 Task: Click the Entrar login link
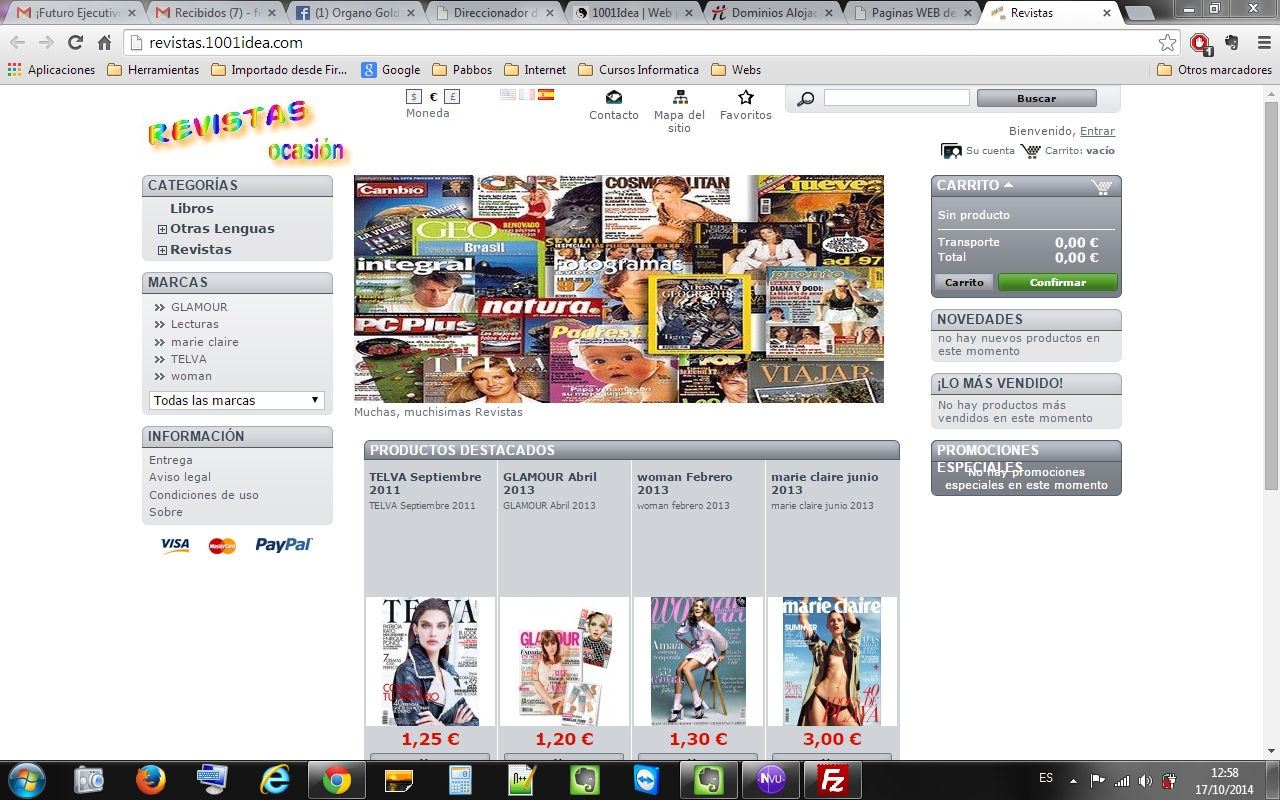1097,131
